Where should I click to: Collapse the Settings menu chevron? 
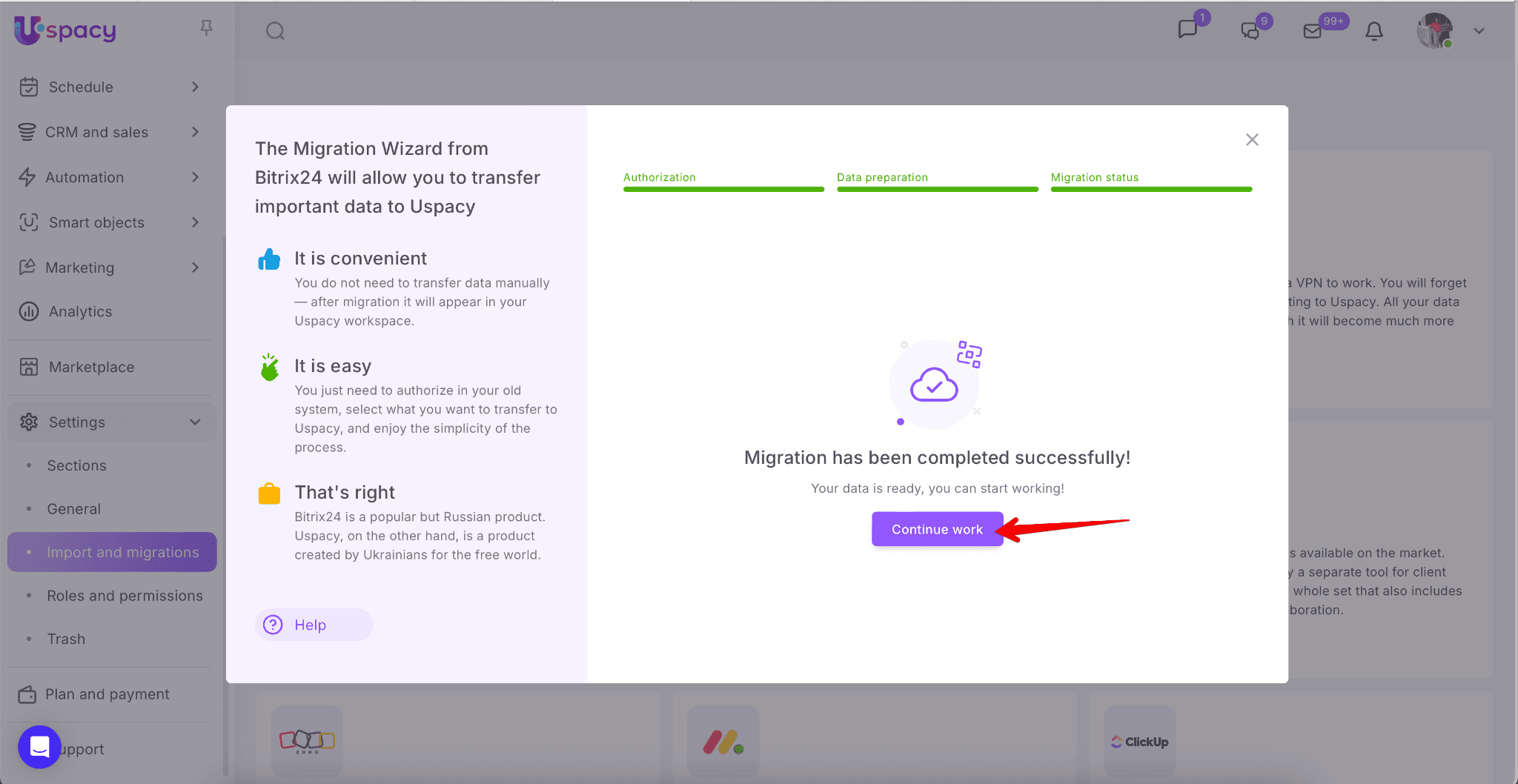(x=195, y=422)
